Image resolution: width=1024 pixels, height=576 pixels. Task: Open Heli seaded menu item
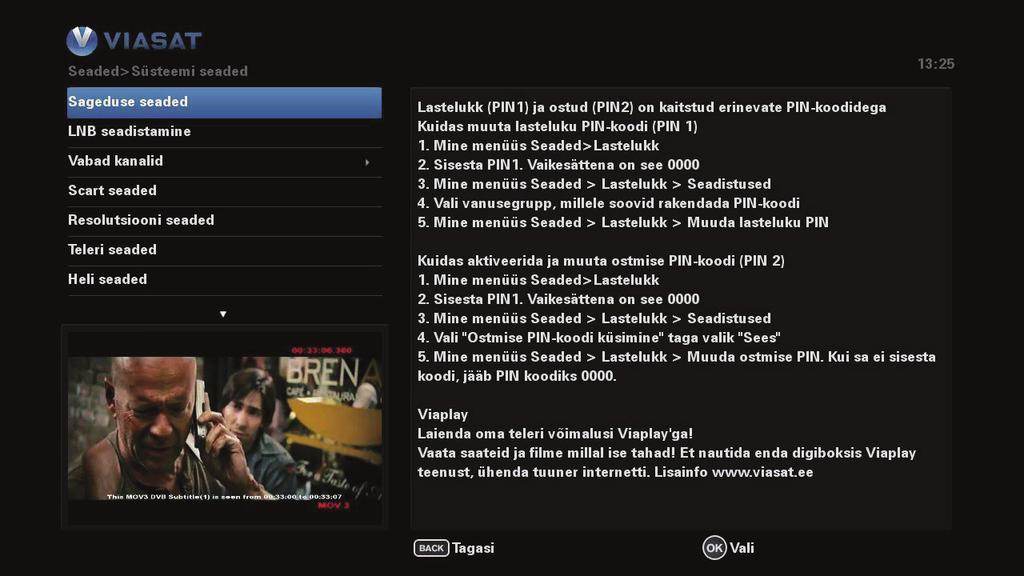[224, 280]
